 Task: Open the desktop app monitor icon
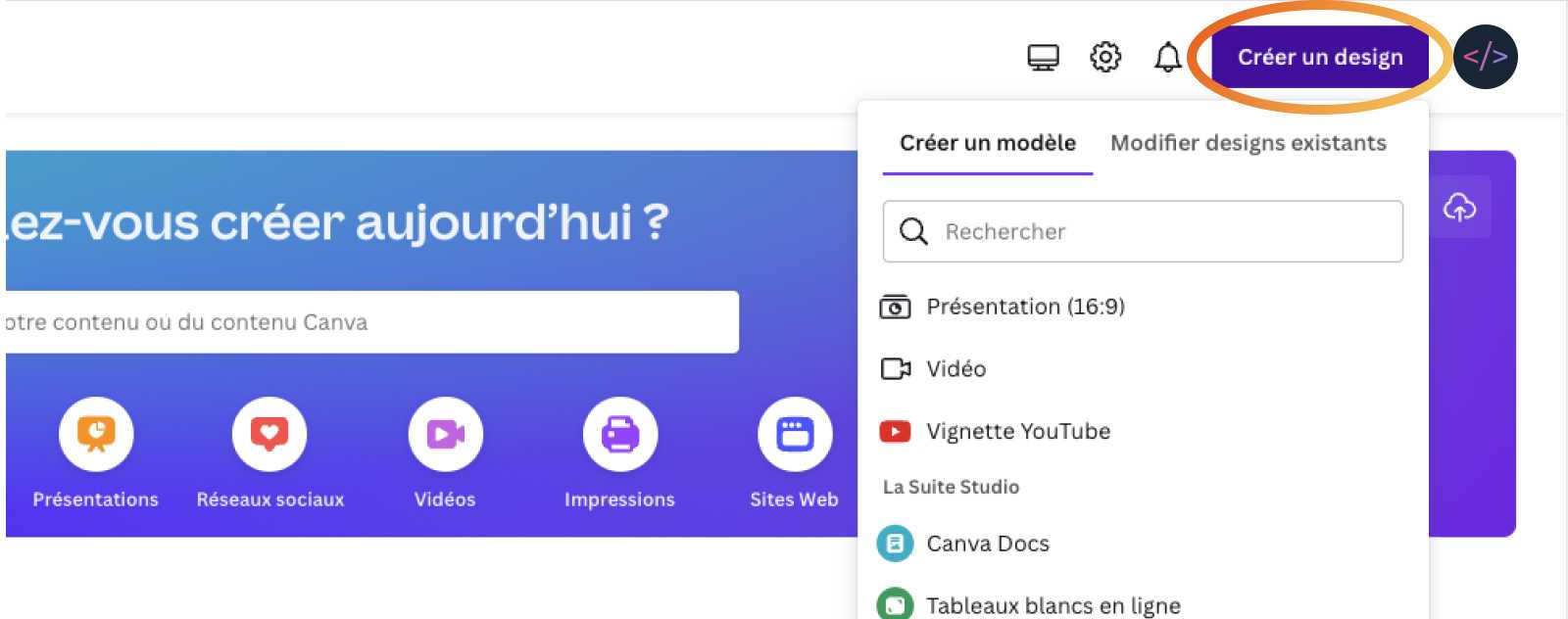tap(1043, 58)
